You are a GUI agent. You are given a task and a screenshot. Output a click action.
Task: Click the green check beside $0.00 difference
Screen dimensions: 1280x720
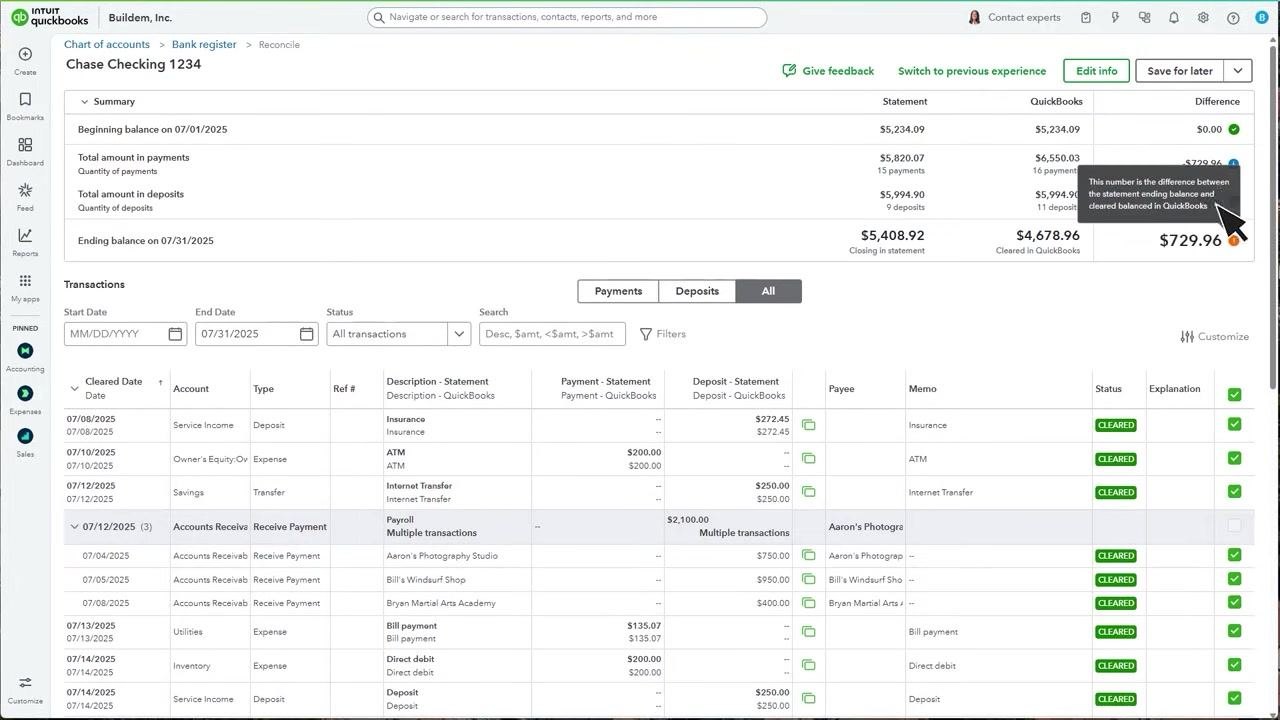point(1234,129)
